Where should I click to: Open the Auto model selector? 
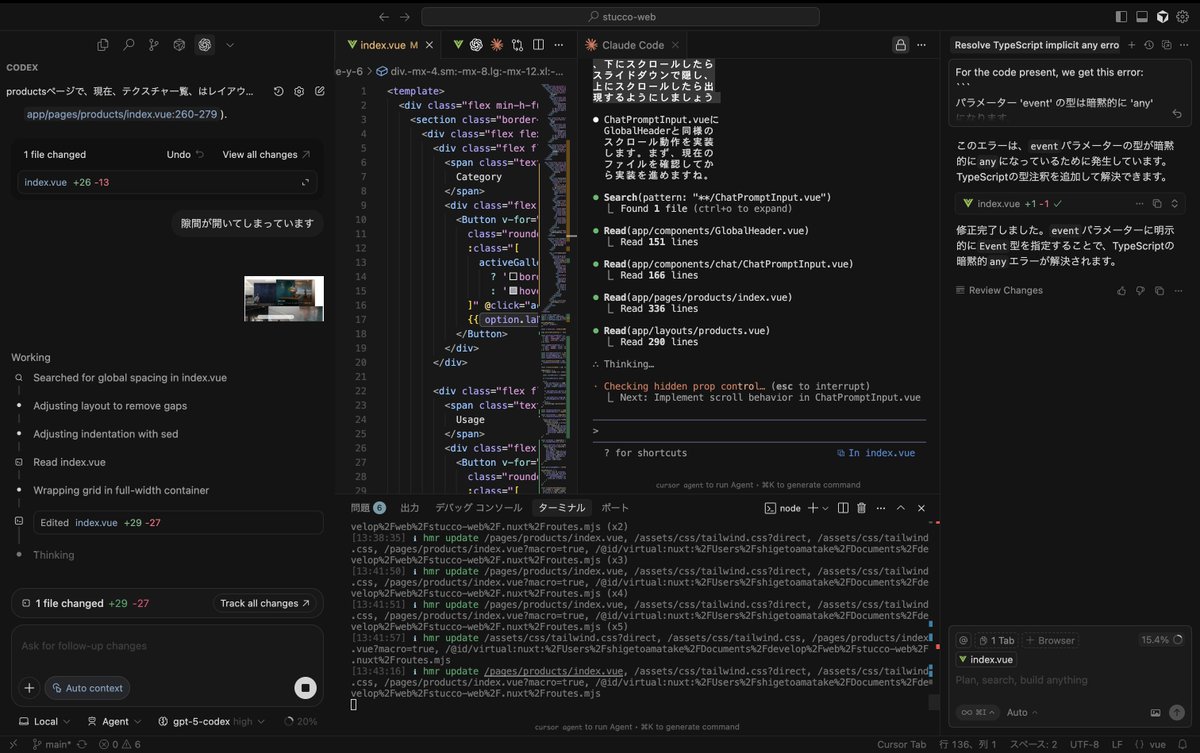pos(1021,712)
